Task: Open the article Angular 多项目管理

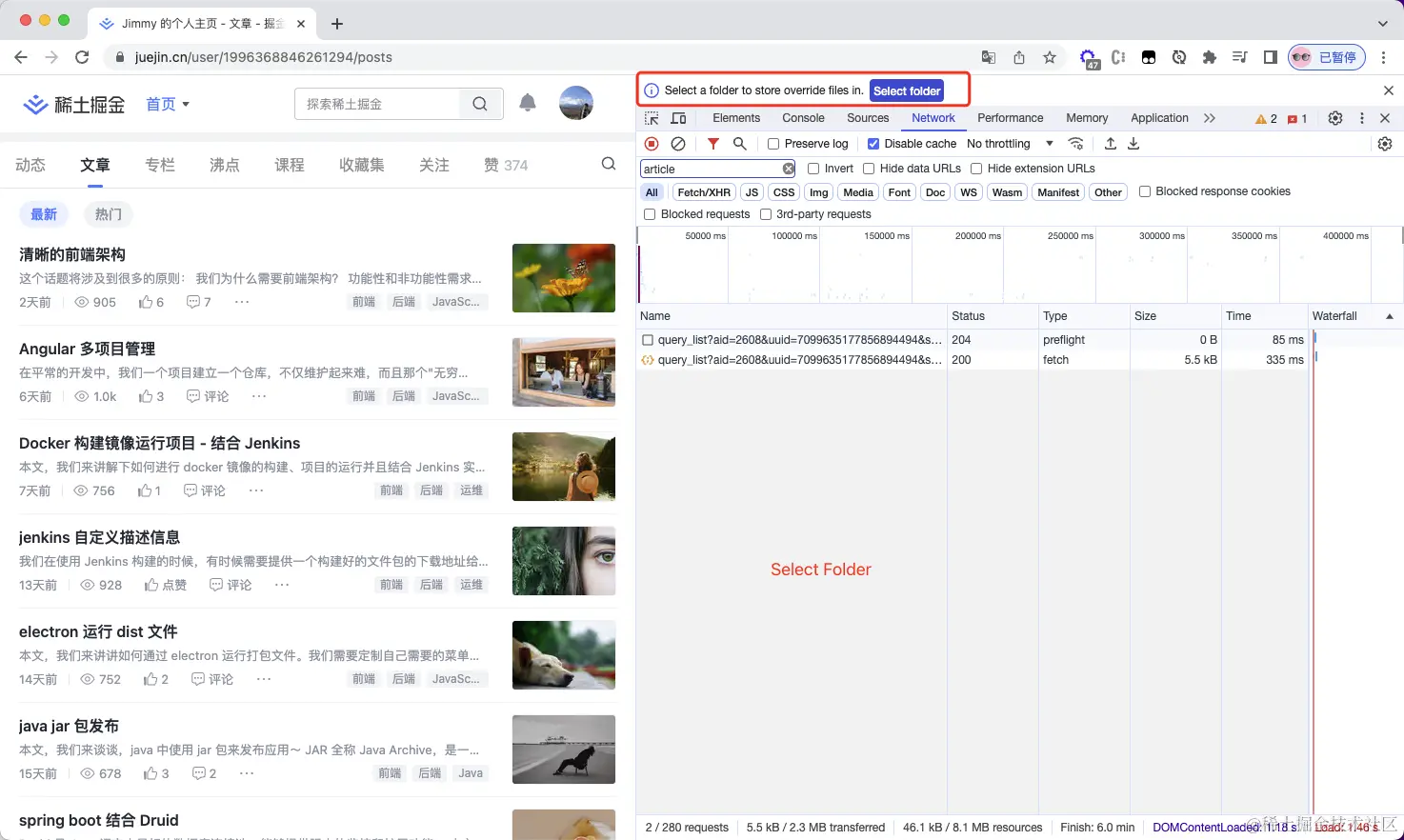Action: [86, 349]
